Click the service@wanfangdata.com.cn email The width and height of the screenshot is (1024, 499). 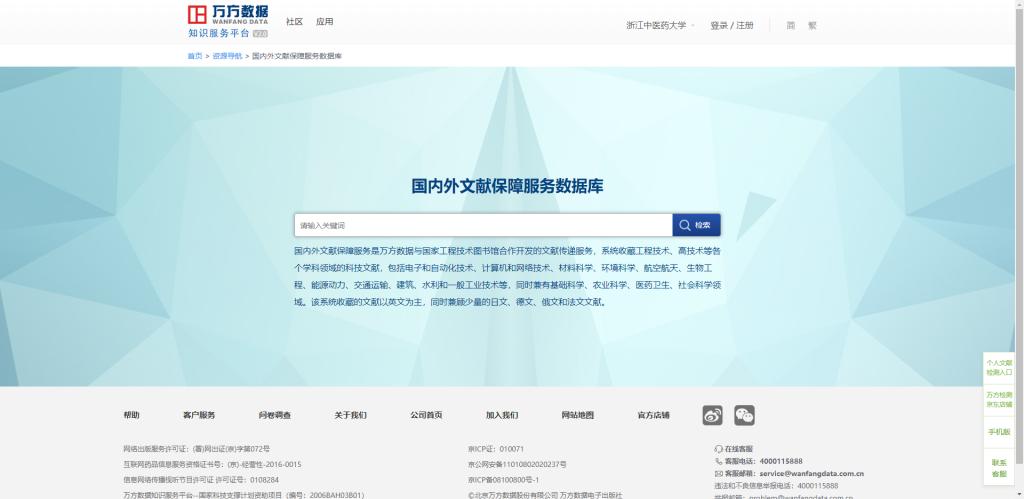click(812, 474)
